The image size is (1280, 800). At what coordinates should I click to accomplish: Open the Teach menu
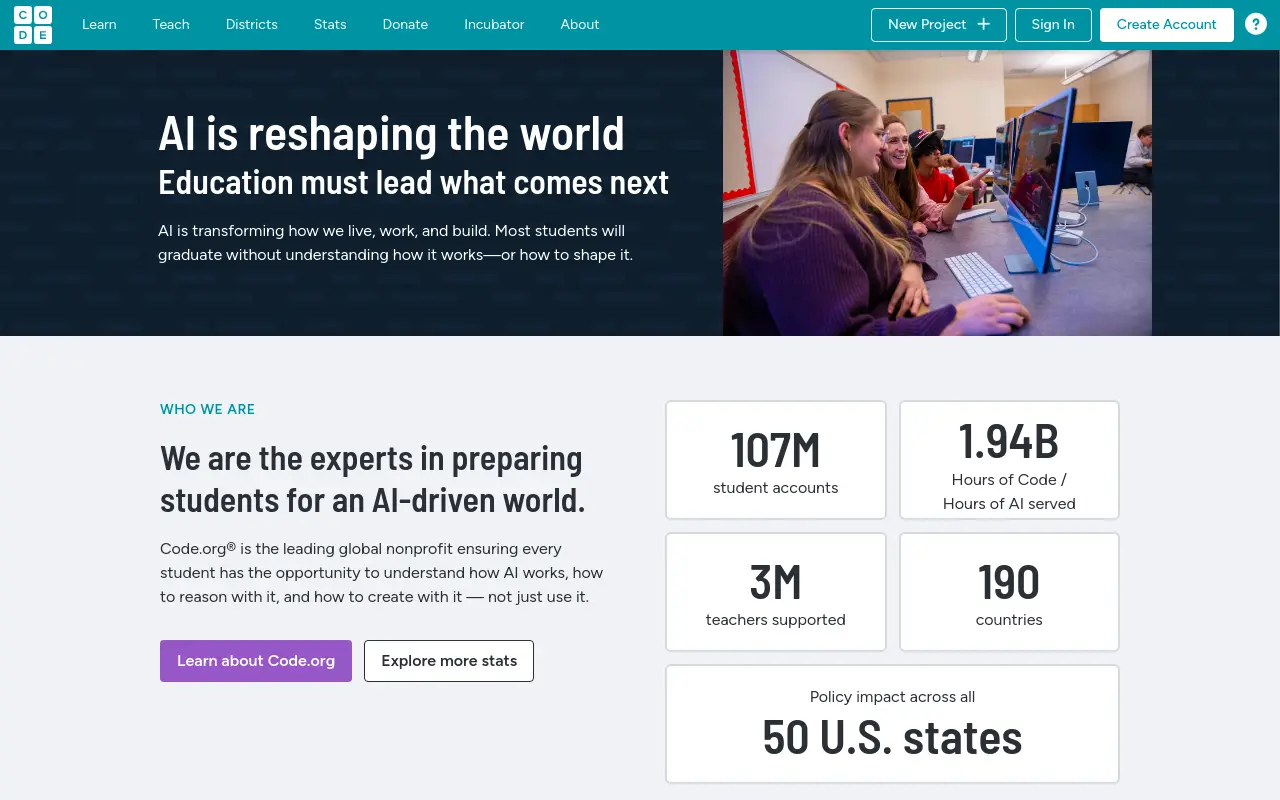171,24
